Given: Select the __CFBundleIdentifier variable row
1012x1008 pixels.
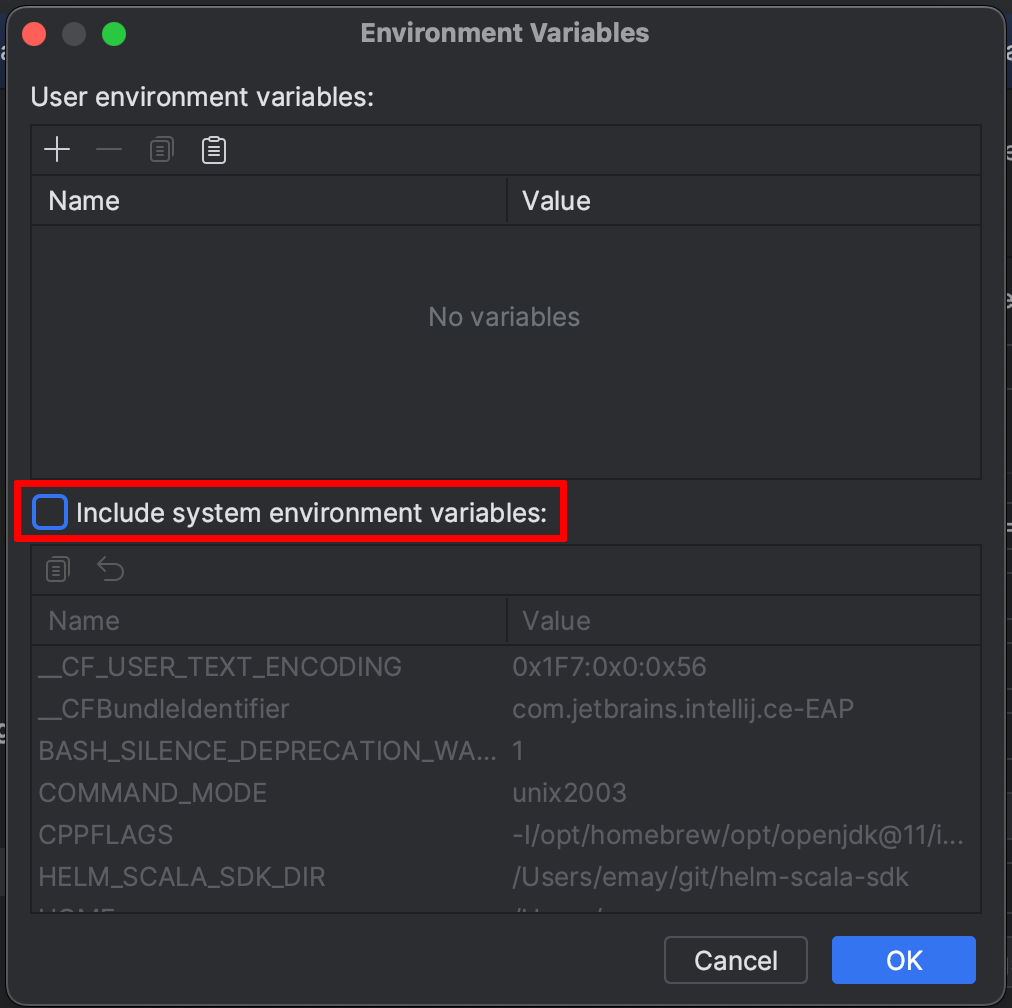Looking at the screenshot, I should point(164,709).
